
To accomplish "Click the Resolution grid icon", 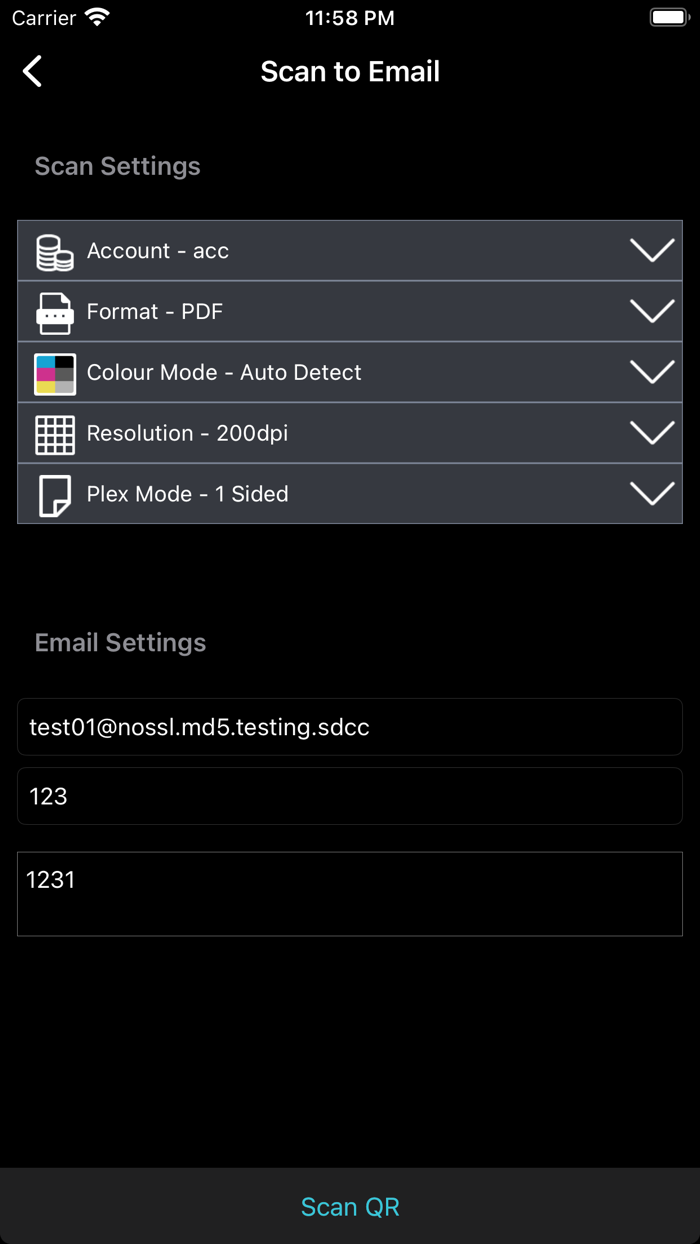I will tap(55, 433).
